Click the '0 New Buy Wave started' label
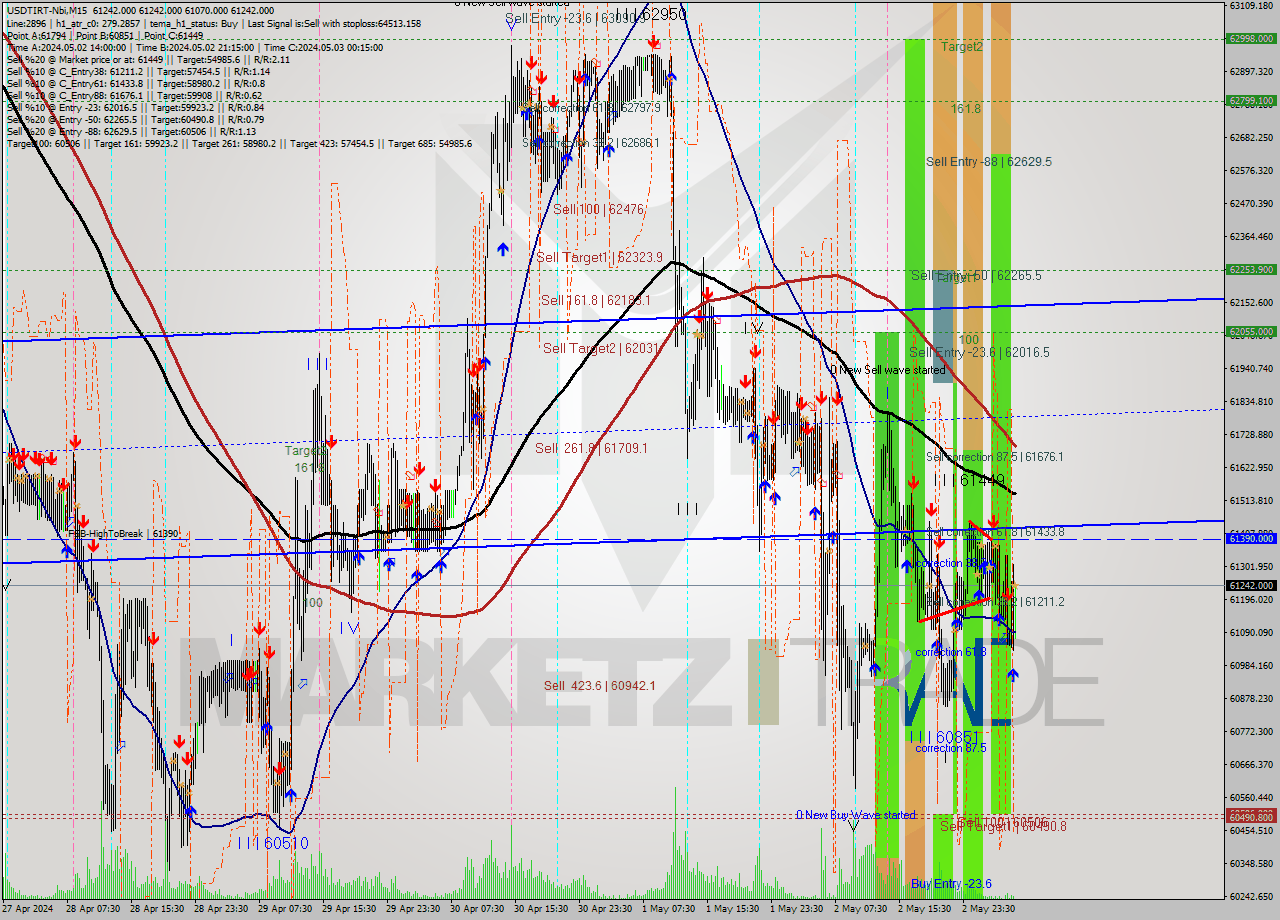This screenshot has width=1280, height=920. 855,815
